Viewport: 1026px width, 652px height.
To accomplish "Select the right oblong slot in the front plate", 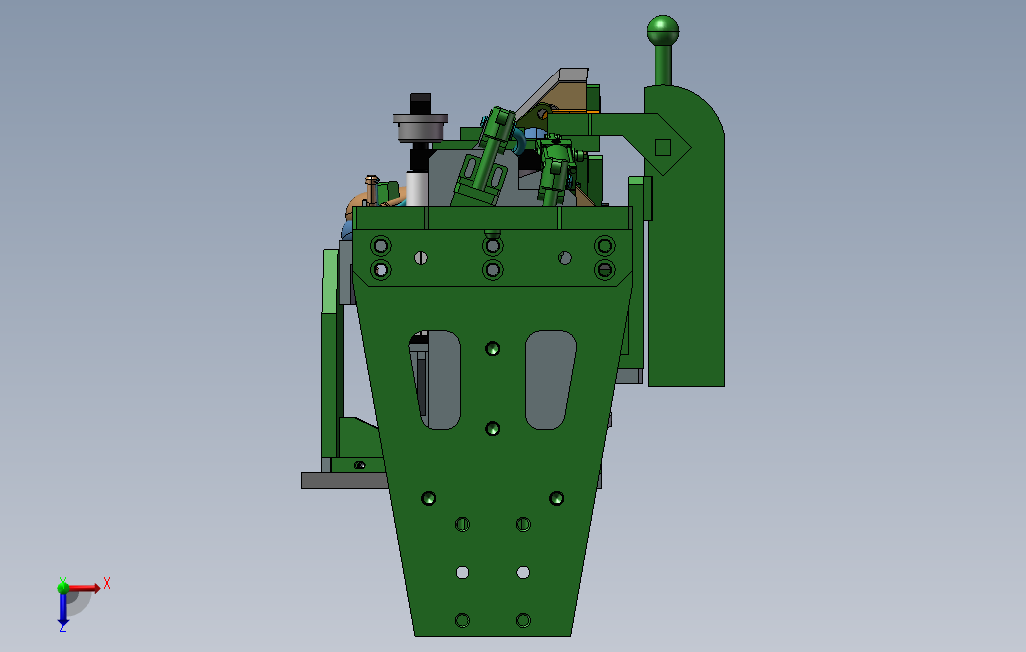I will [x=550, y=380].
